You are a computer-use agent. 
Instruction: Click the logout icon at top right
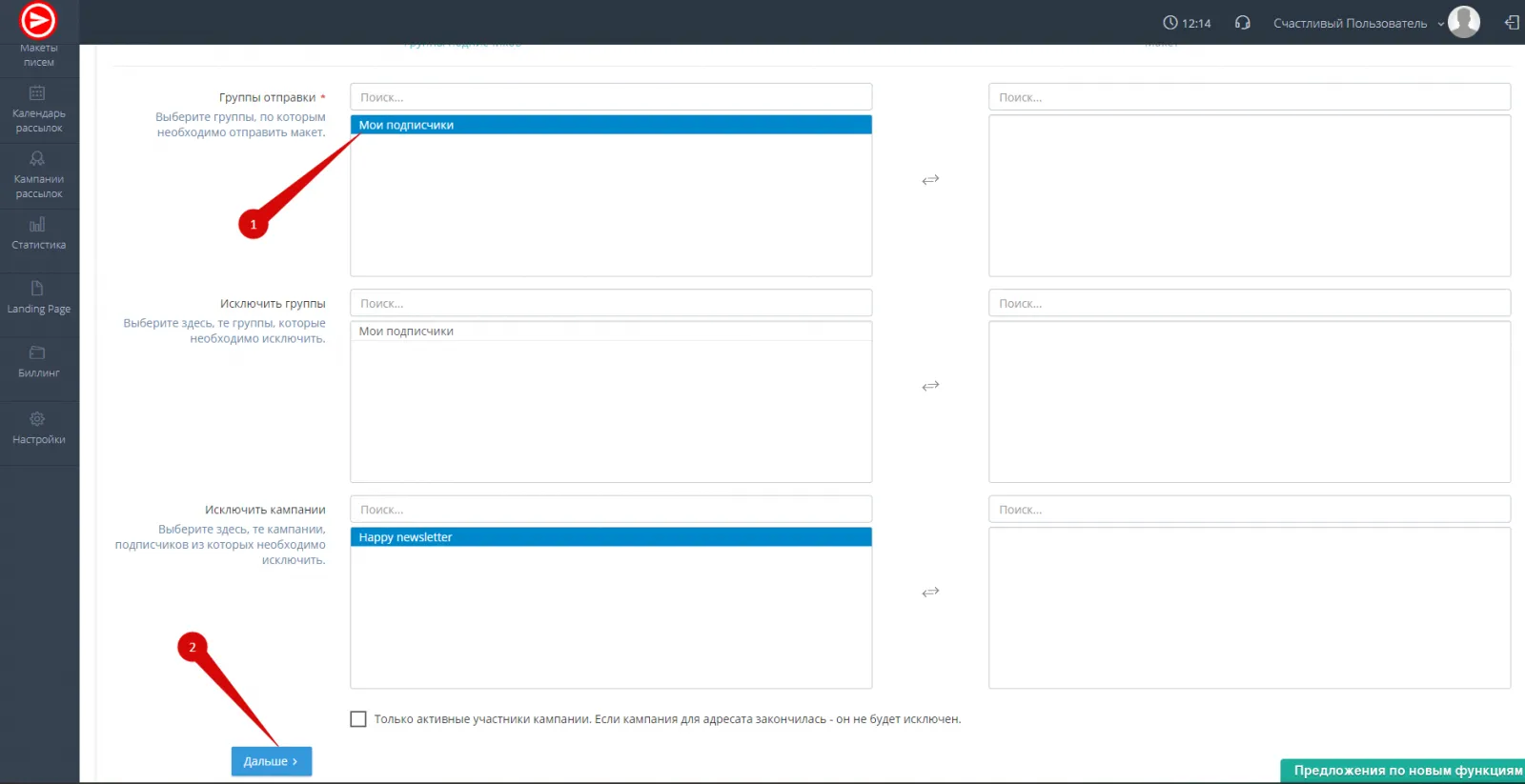[x=1511, y=23]
